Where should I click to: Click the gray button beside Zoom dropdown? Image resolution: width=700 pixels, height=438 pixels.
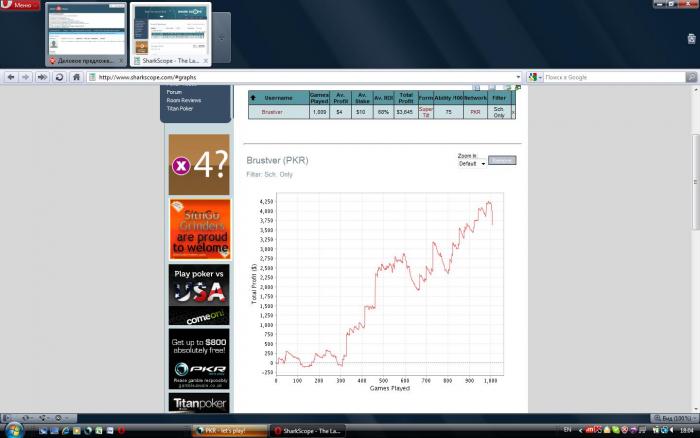[x=502, y=160]
